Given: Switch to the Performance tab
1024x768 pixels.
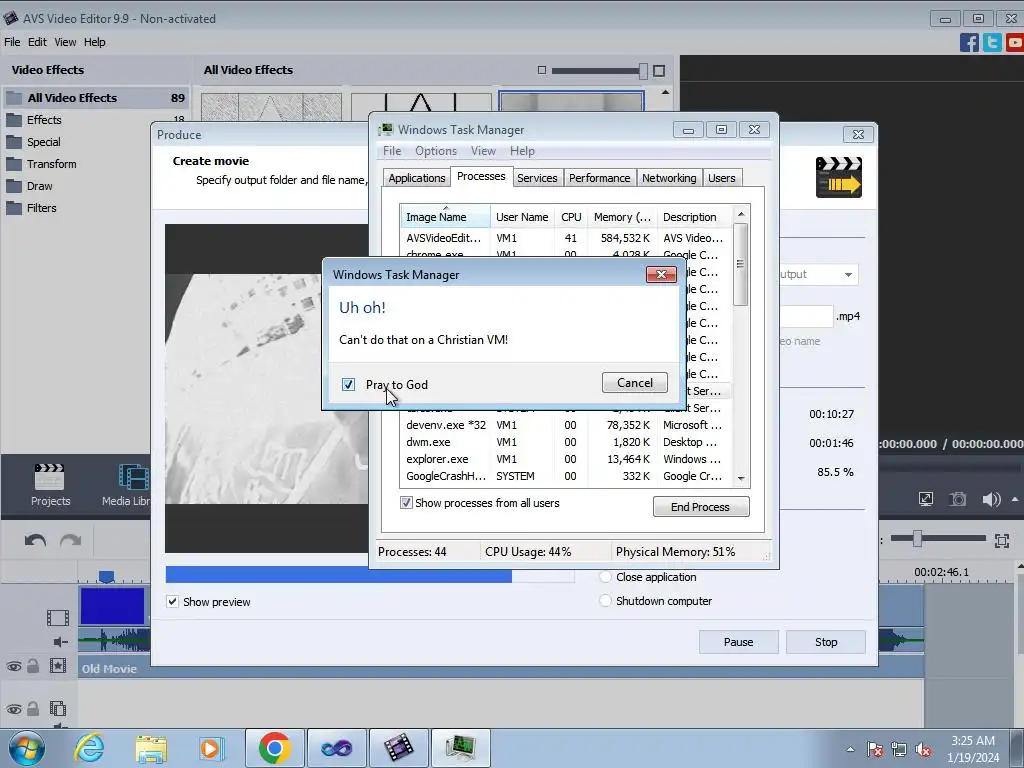Looking at the screenshot, I should 600,178.
